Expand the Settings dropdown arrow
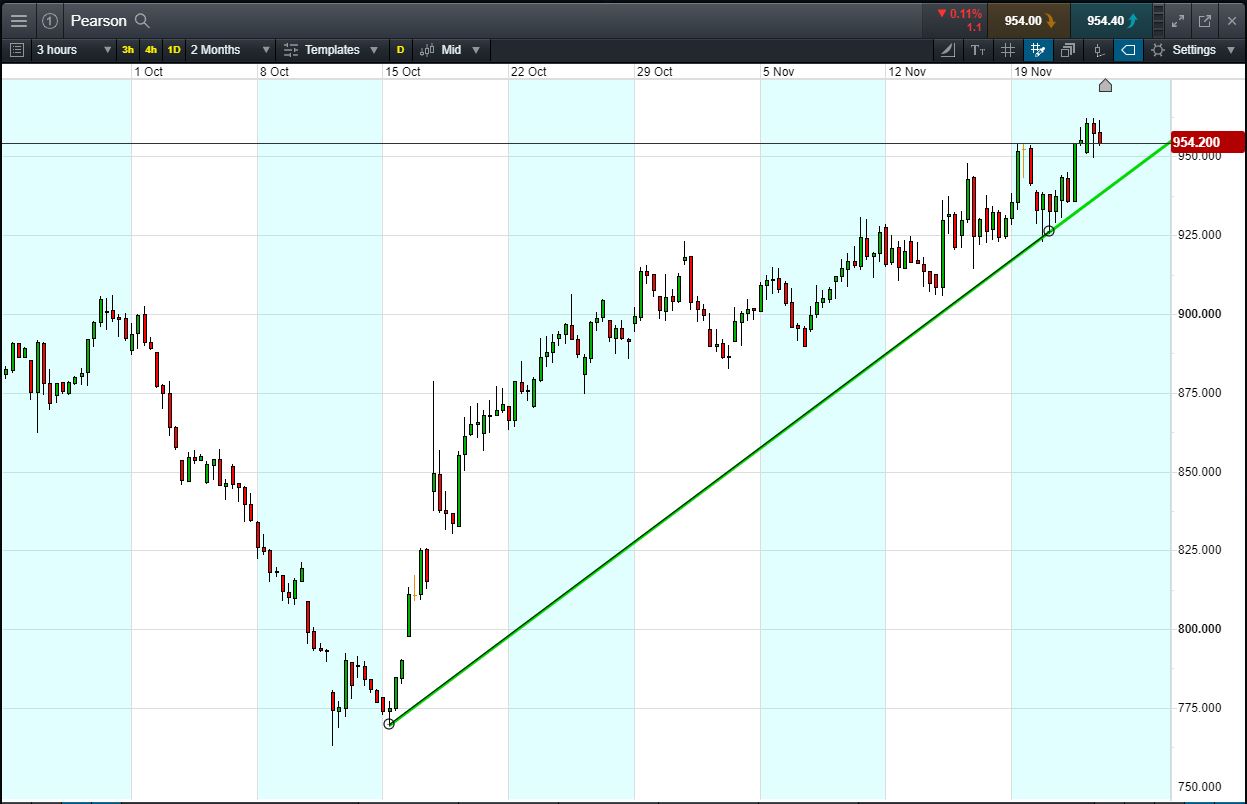1247x804 pixels. pos(1230,49)
